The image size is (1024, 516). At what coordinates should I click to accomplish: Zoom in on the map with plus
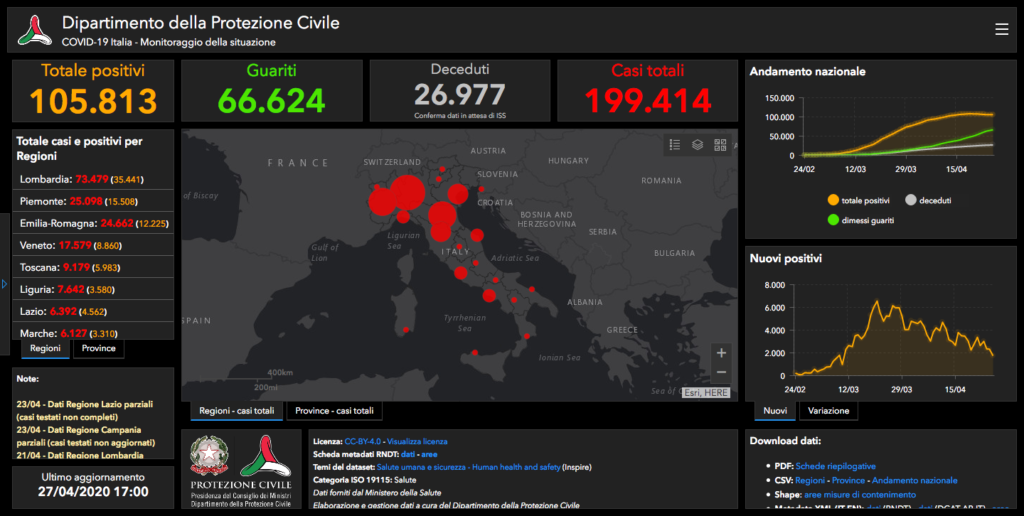point(722,352)
